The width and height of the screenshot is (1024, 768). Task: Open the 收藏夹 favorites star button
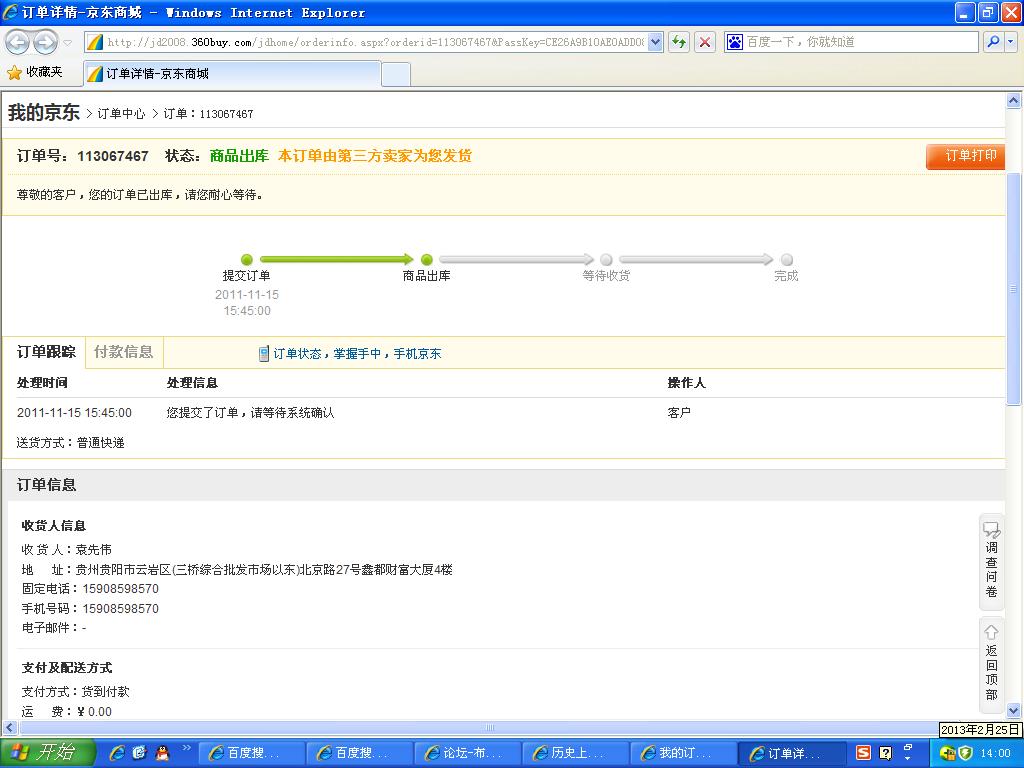35,72
